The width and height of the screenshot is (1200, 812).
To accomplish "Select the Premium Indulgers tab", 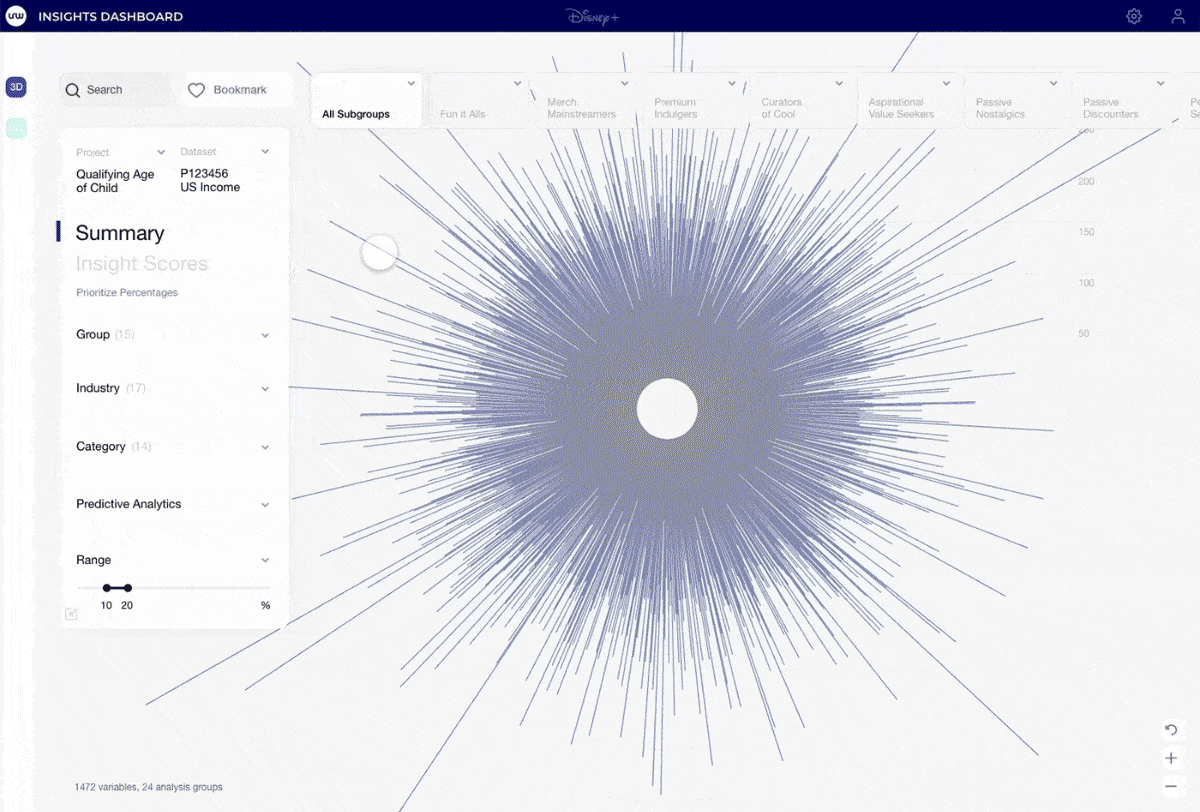I will click(692, 100).
